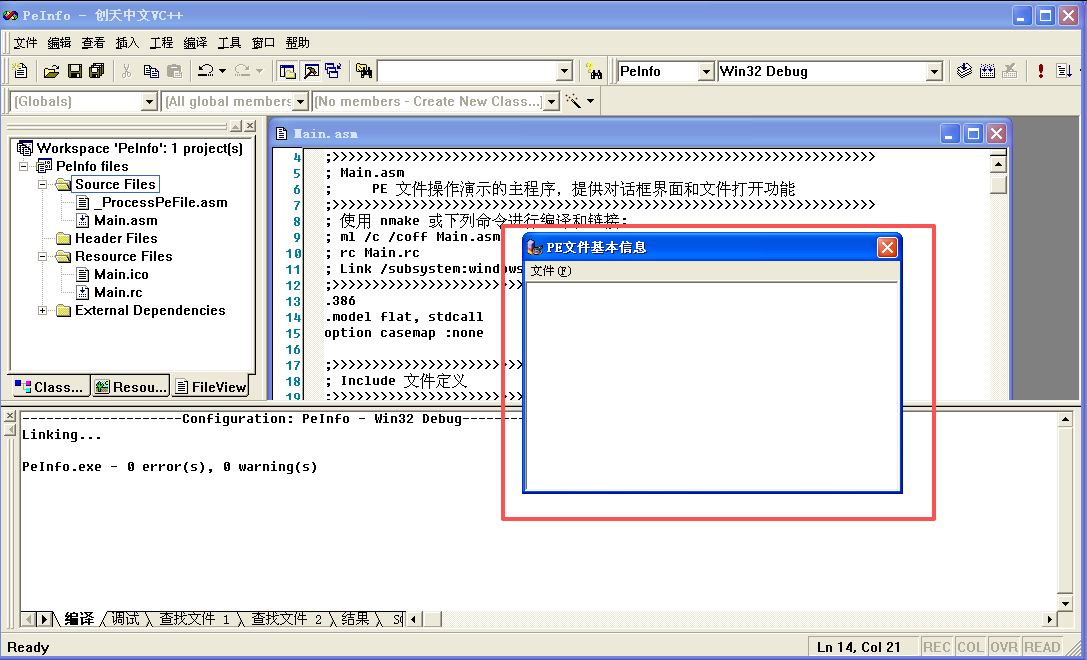Select Main.ico resource file
The width and height of the screenshot is (1087, 660).
tap(121, 275)
